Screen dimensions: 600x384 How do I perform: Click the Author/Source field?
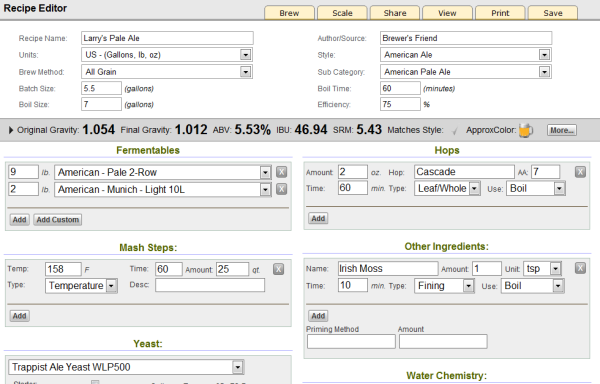466,38
